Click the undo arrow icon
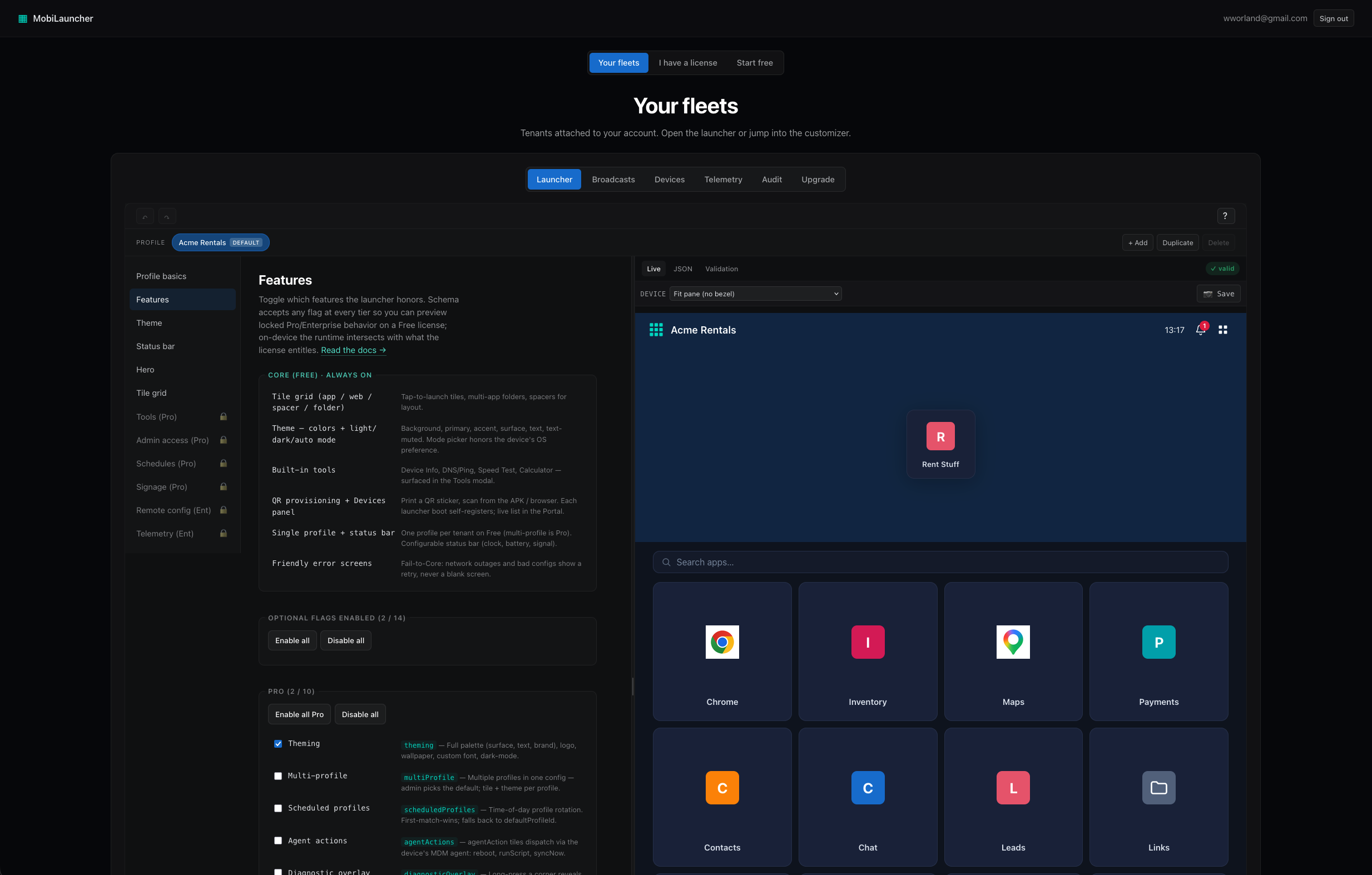The width and height of the screenshot is (1372, 875). tap(145, 216)
